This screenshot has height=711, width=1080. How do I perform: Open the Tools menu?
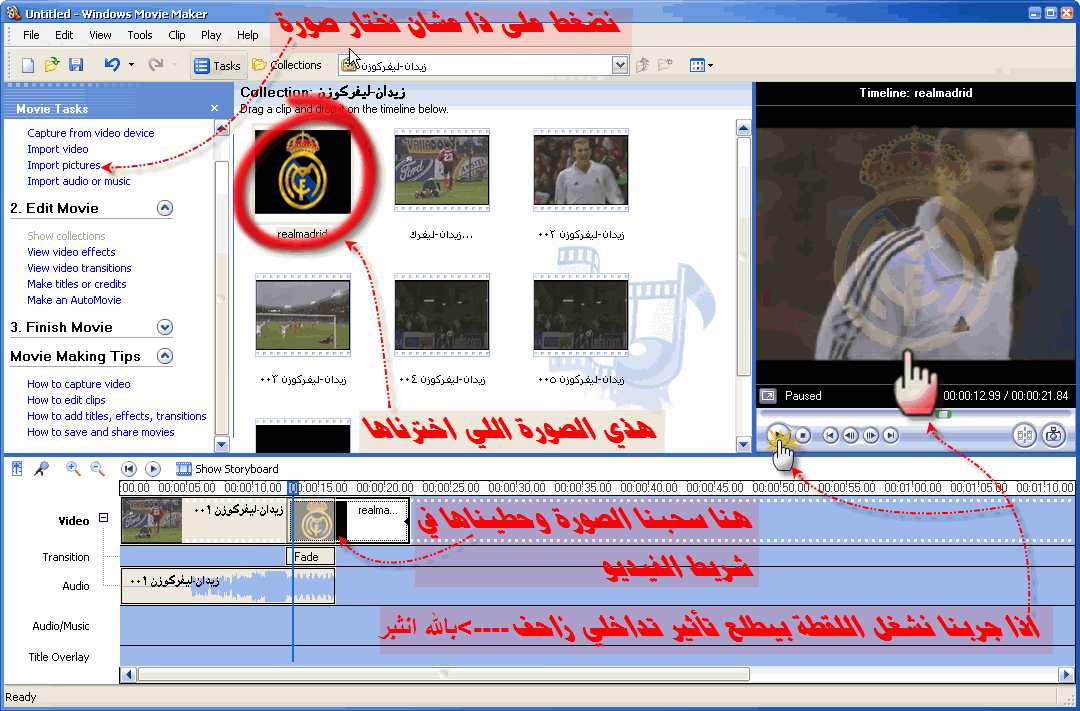coord(140,35)
